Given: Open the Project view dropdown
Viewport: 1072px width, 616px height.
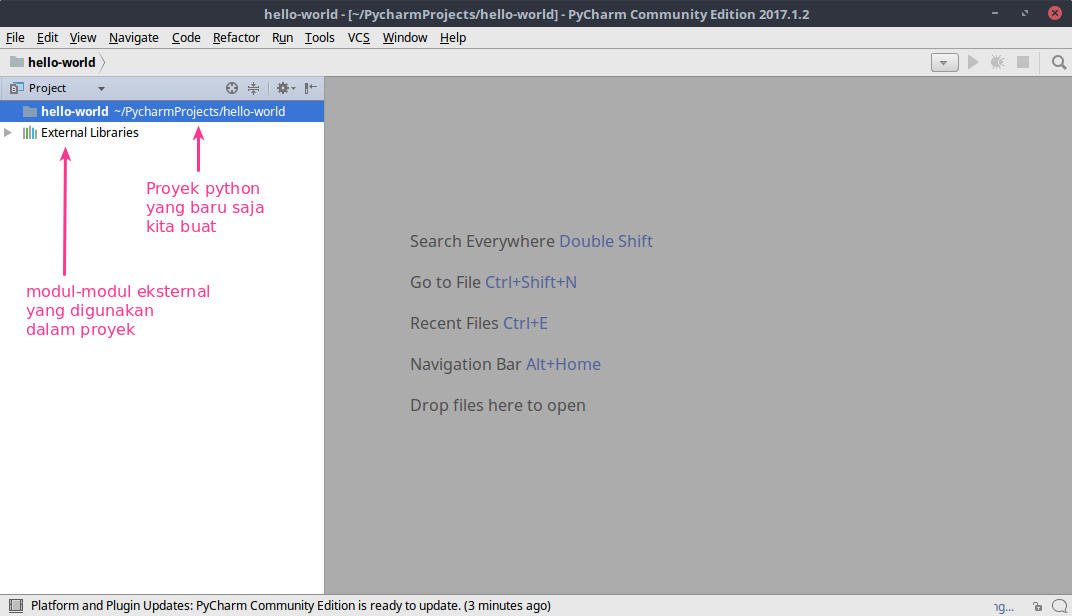Looking at the screenshot, I should [x=100, y=88].
